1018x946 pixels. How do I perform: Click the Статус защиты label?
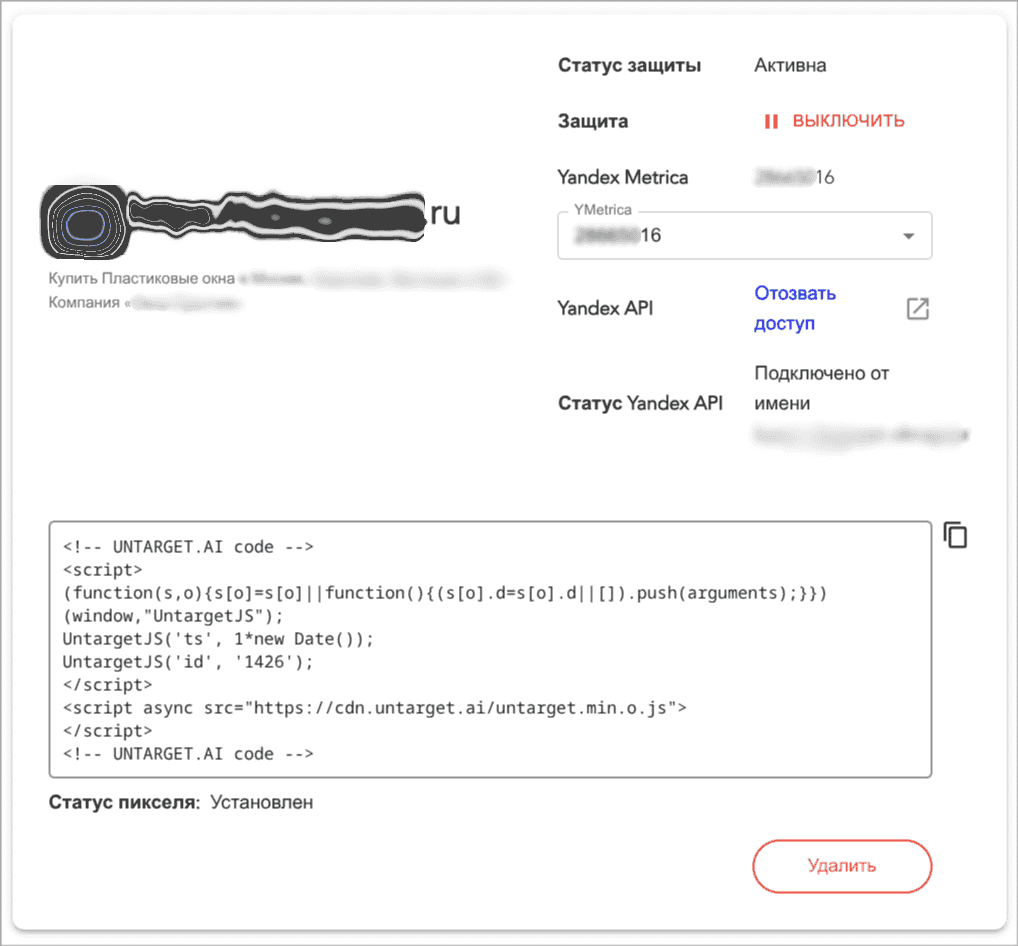(x=629, y=66)
